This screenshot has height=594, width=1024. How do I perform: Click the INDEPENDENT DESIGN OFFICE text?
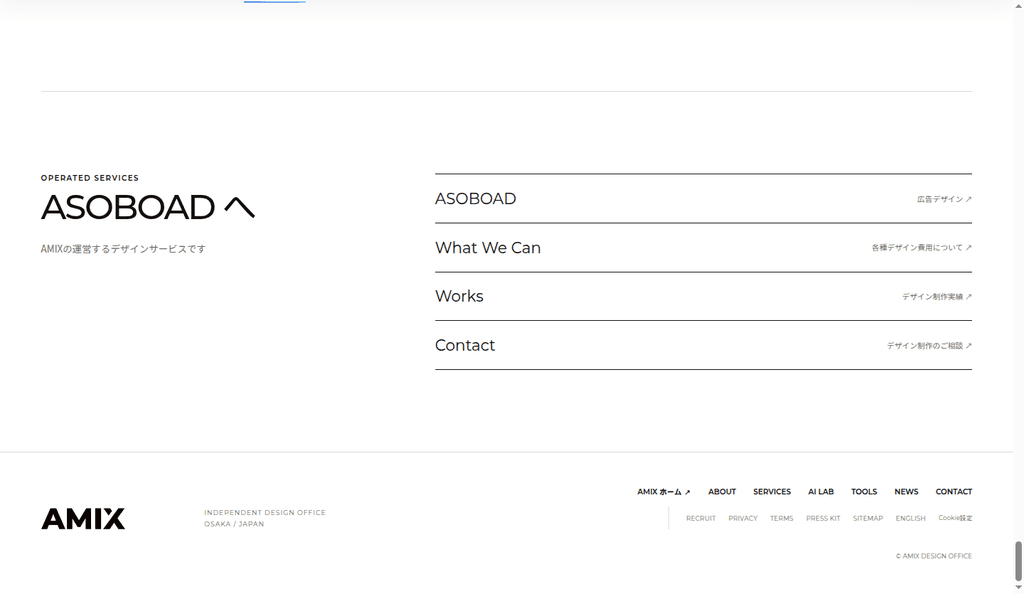(264, 512)
